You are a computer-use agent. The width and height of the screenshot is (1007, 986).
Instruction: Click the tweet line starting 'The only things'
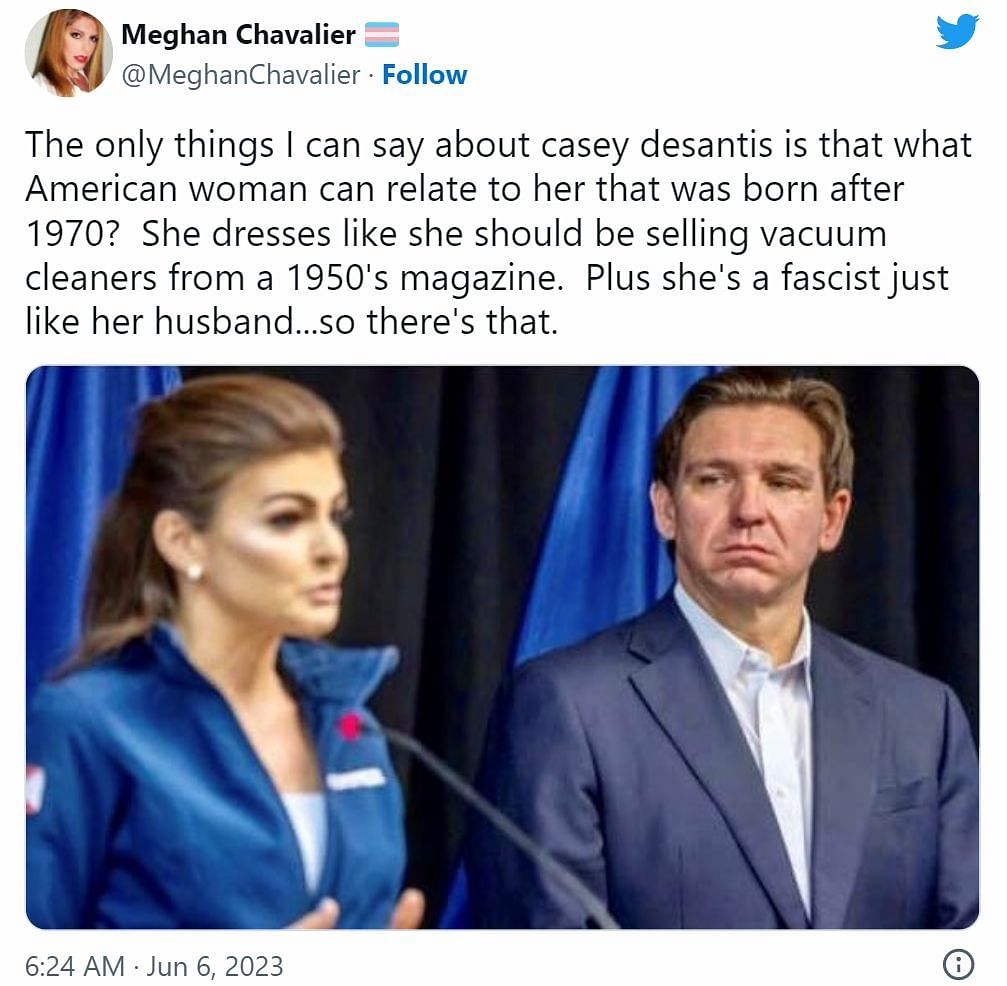coord(498,145)
